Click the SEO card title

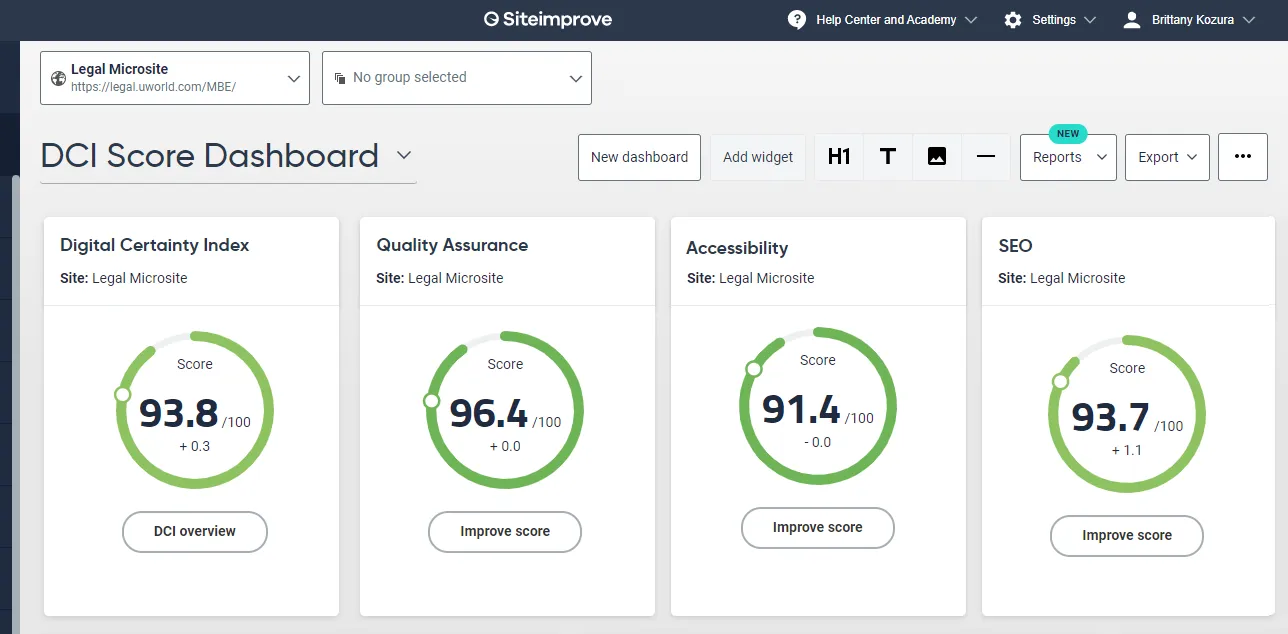click(x=1015, y=245)
